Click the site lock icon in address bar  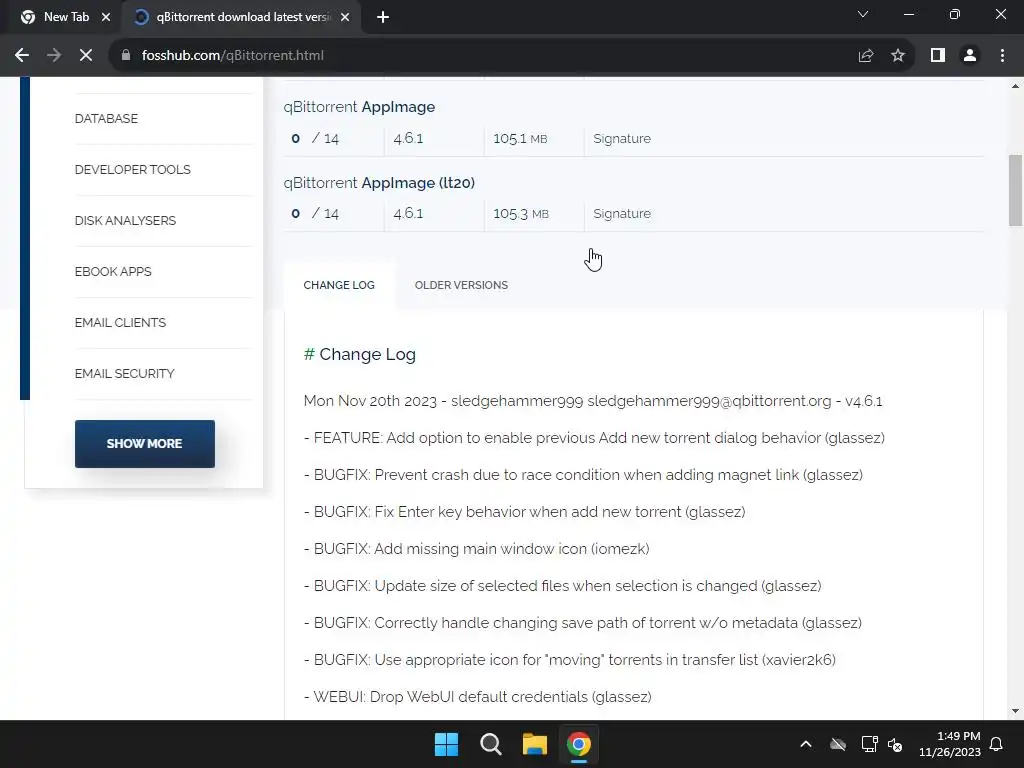126,56
